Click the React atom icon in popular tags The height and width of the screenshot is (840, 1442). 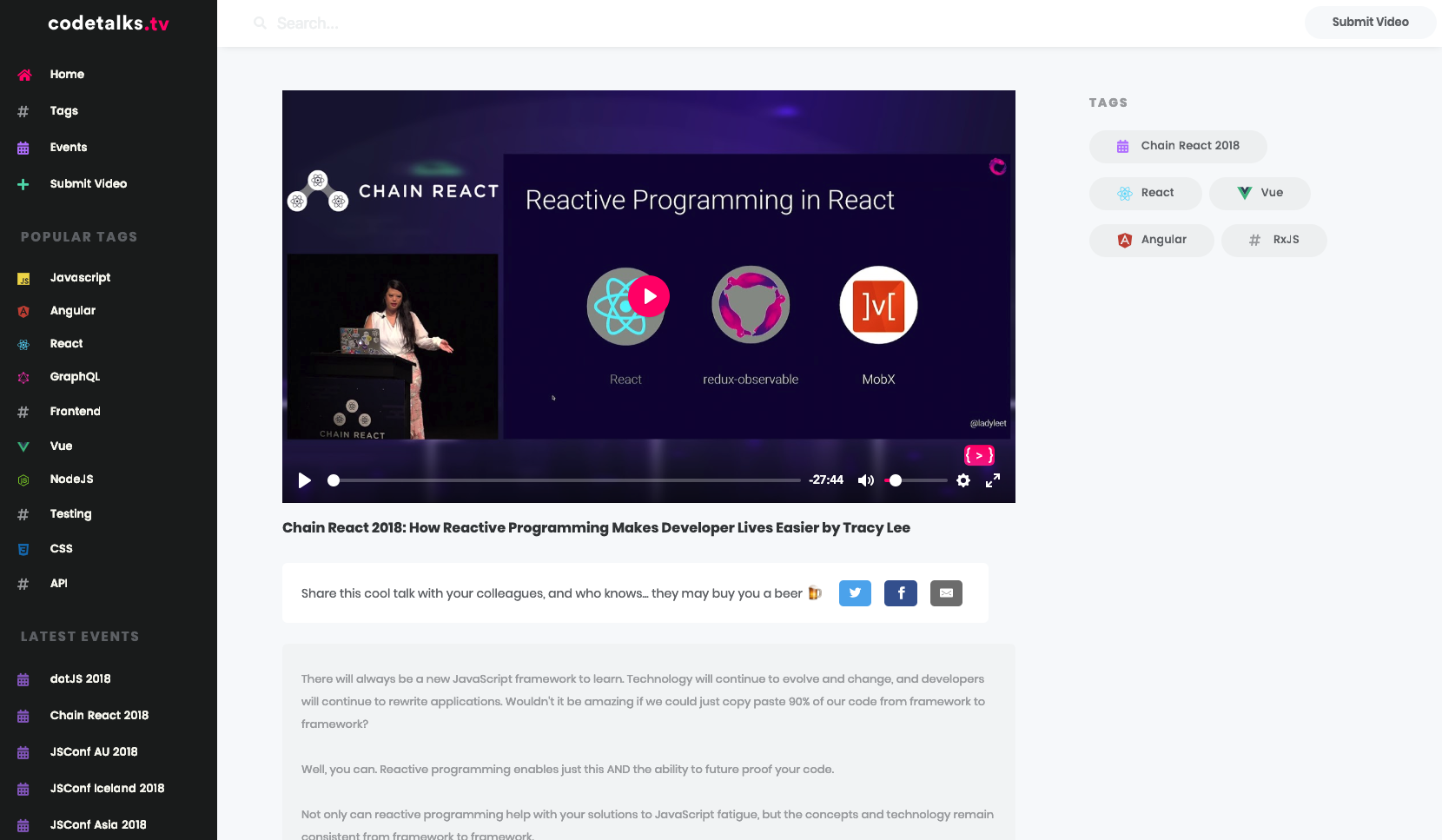(x=23, y=345)
